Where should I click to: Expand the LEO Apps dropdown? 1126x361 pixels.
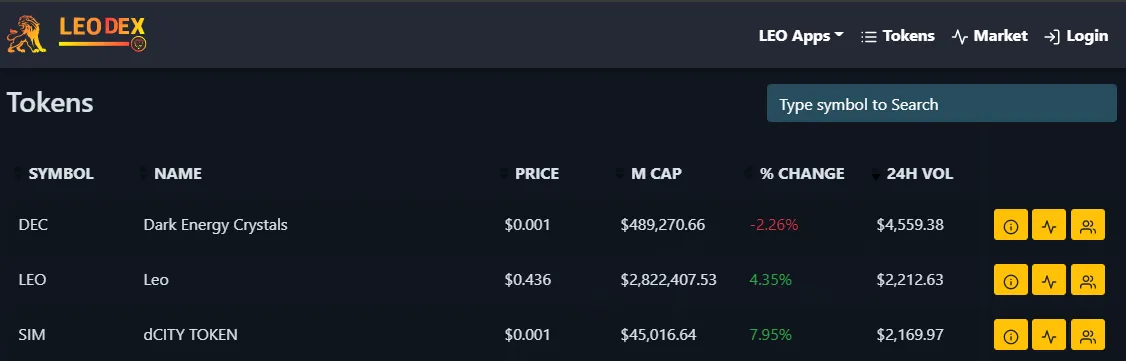point(801,36)
